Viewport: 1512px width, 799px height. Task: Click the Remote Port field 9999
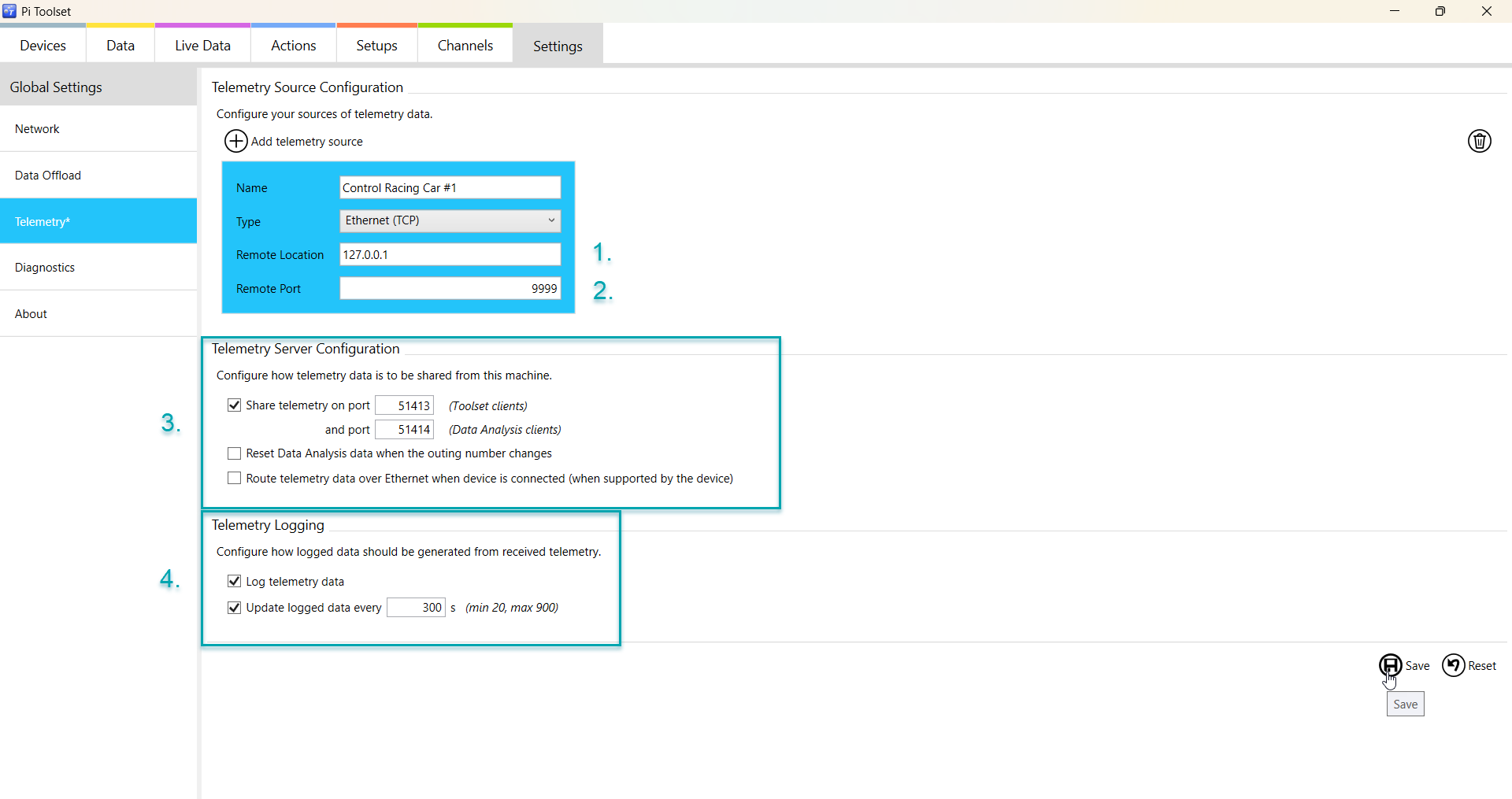click(450, 288)
